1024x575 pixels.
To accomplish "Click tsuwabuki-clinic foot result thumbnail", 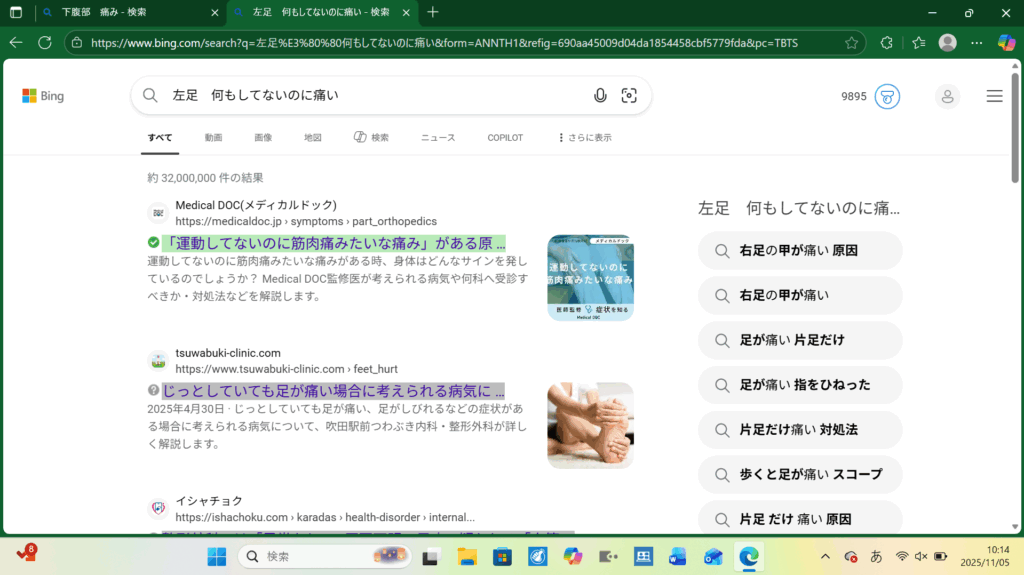I will (x=590, y=425).
